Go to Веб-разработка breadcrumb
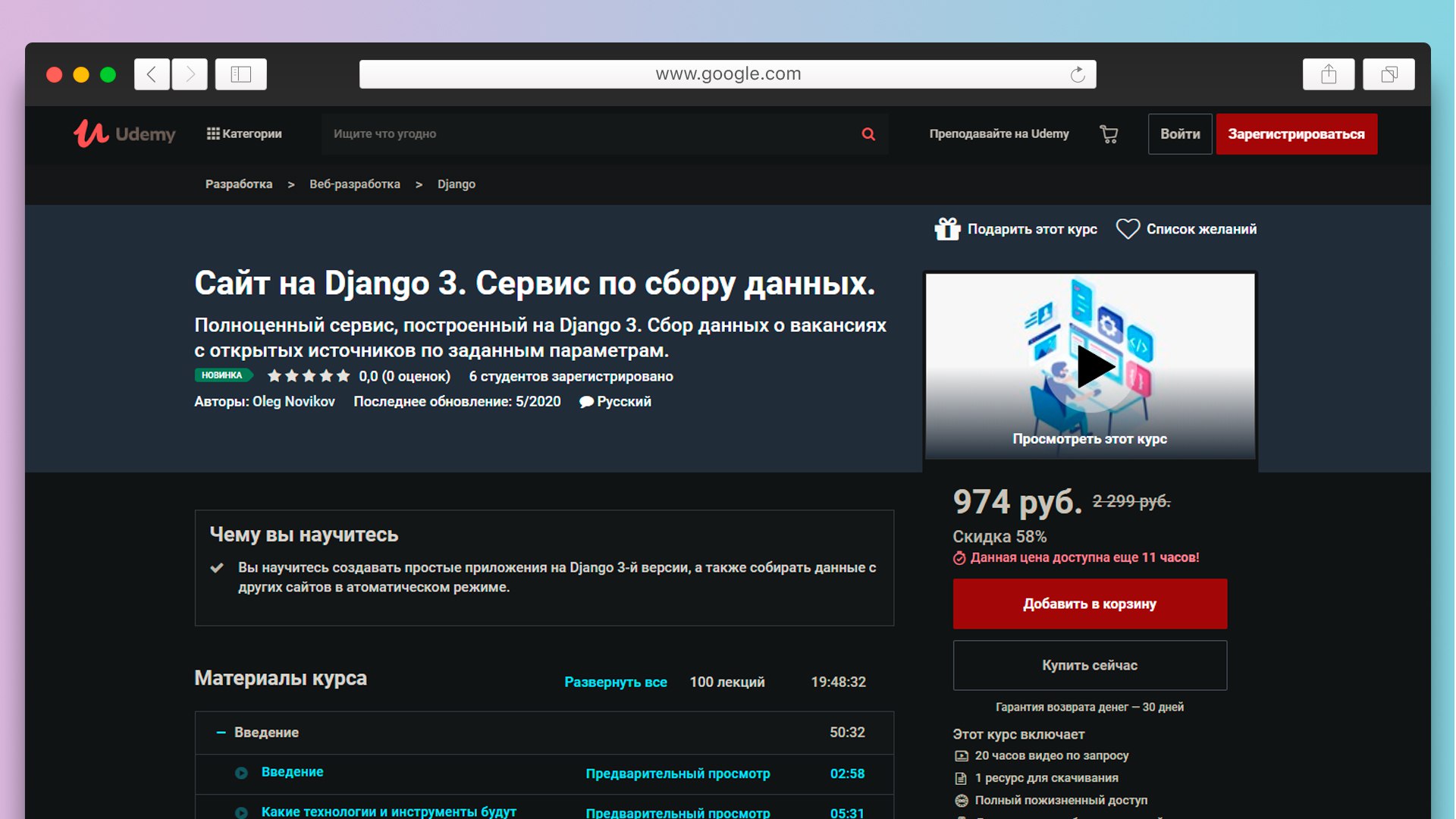 (x=355, y=184)
